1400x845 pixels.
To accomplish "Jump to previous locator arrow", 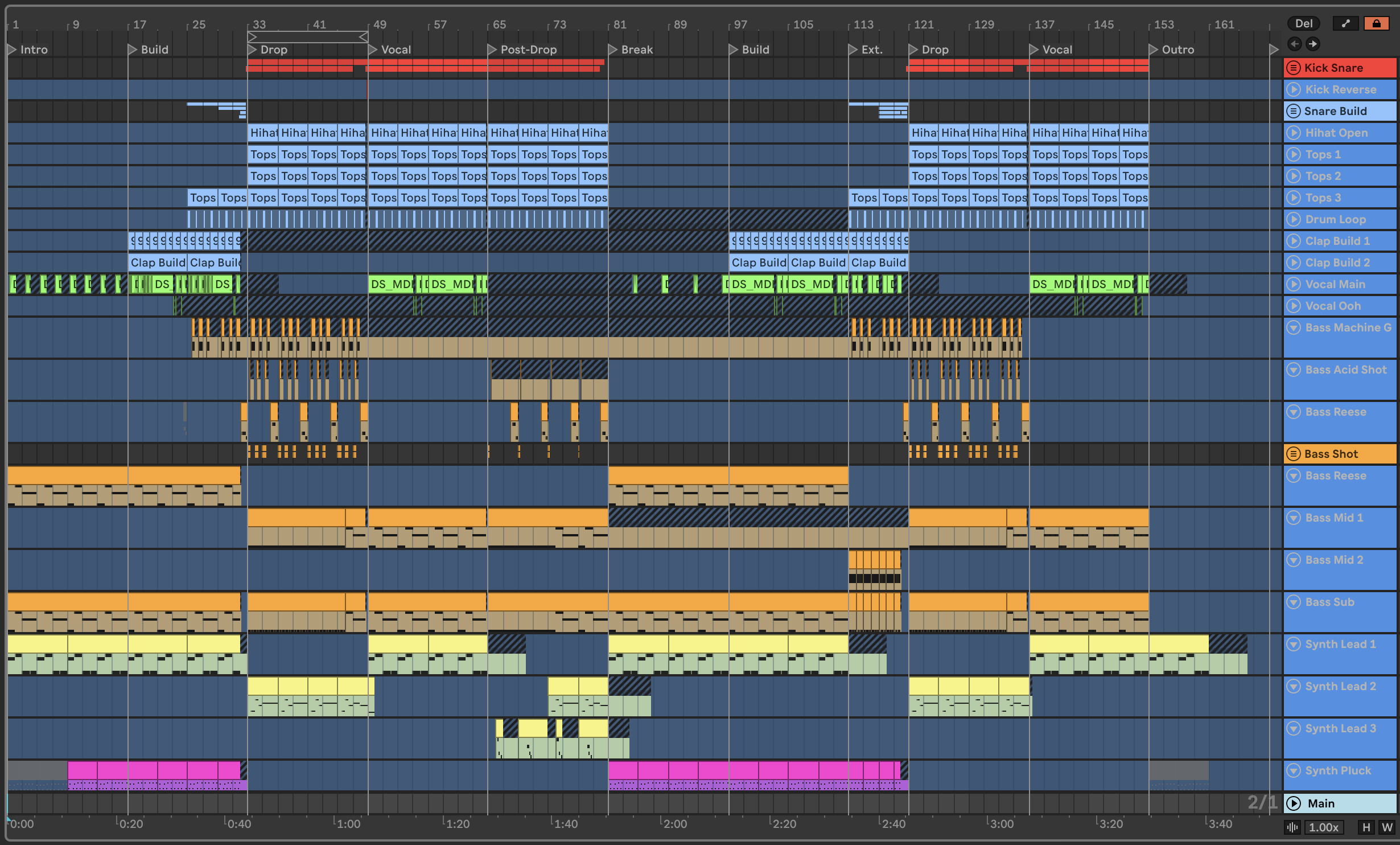I will [1295, 44].
